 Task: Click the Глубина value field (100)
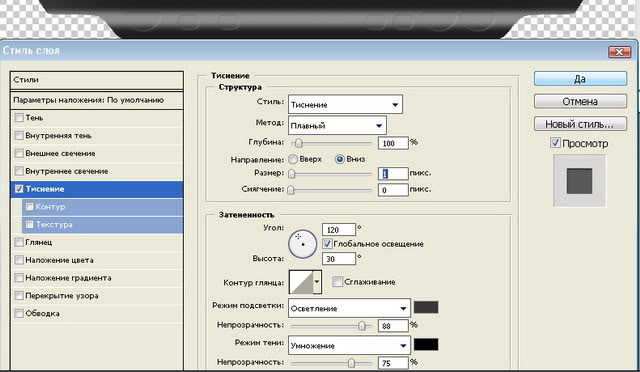[x=393, y=143]
